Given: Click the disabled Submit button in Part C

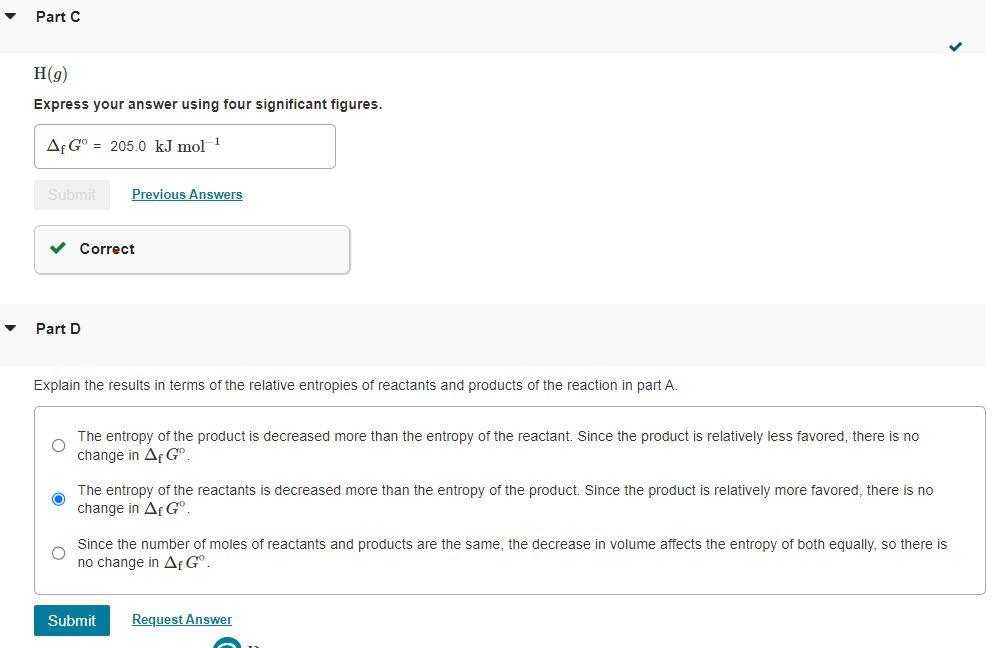Looking at the screenshot, I should pyautogui.click(x=71, y=194).
